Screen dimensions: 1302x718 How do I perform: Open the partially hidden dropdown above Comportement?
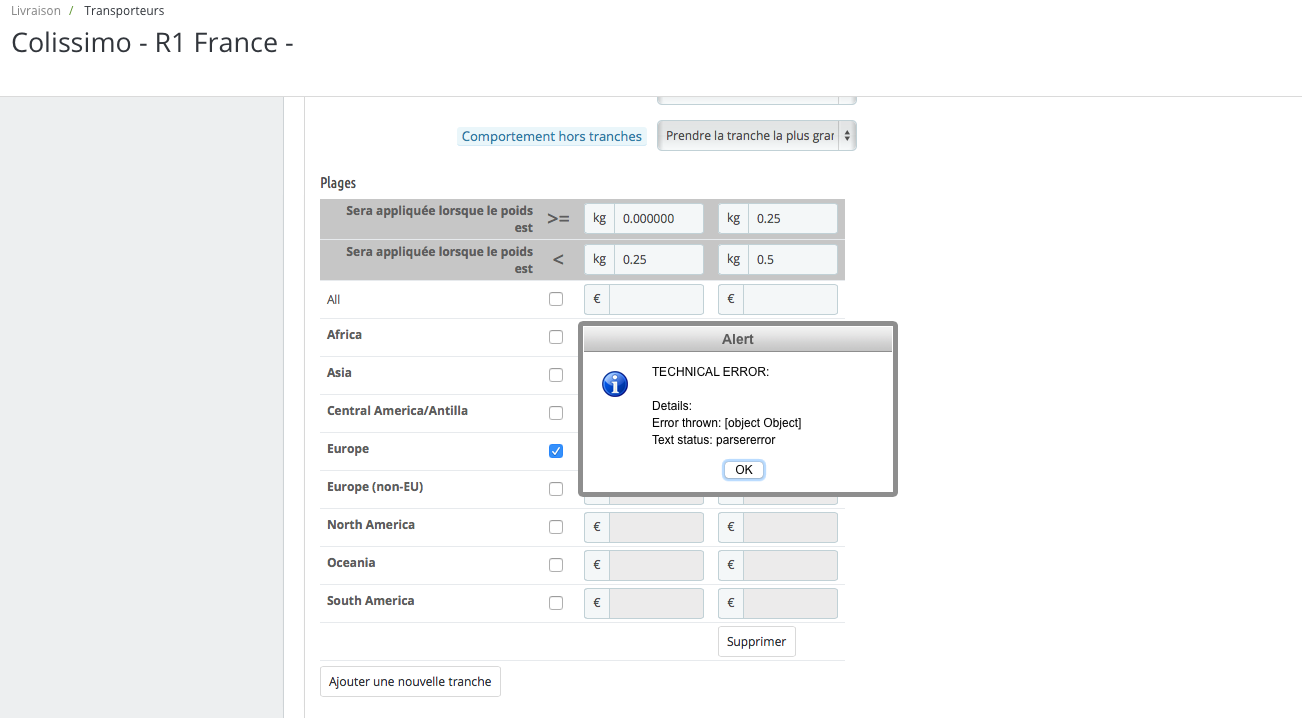(x=757, y=99)
